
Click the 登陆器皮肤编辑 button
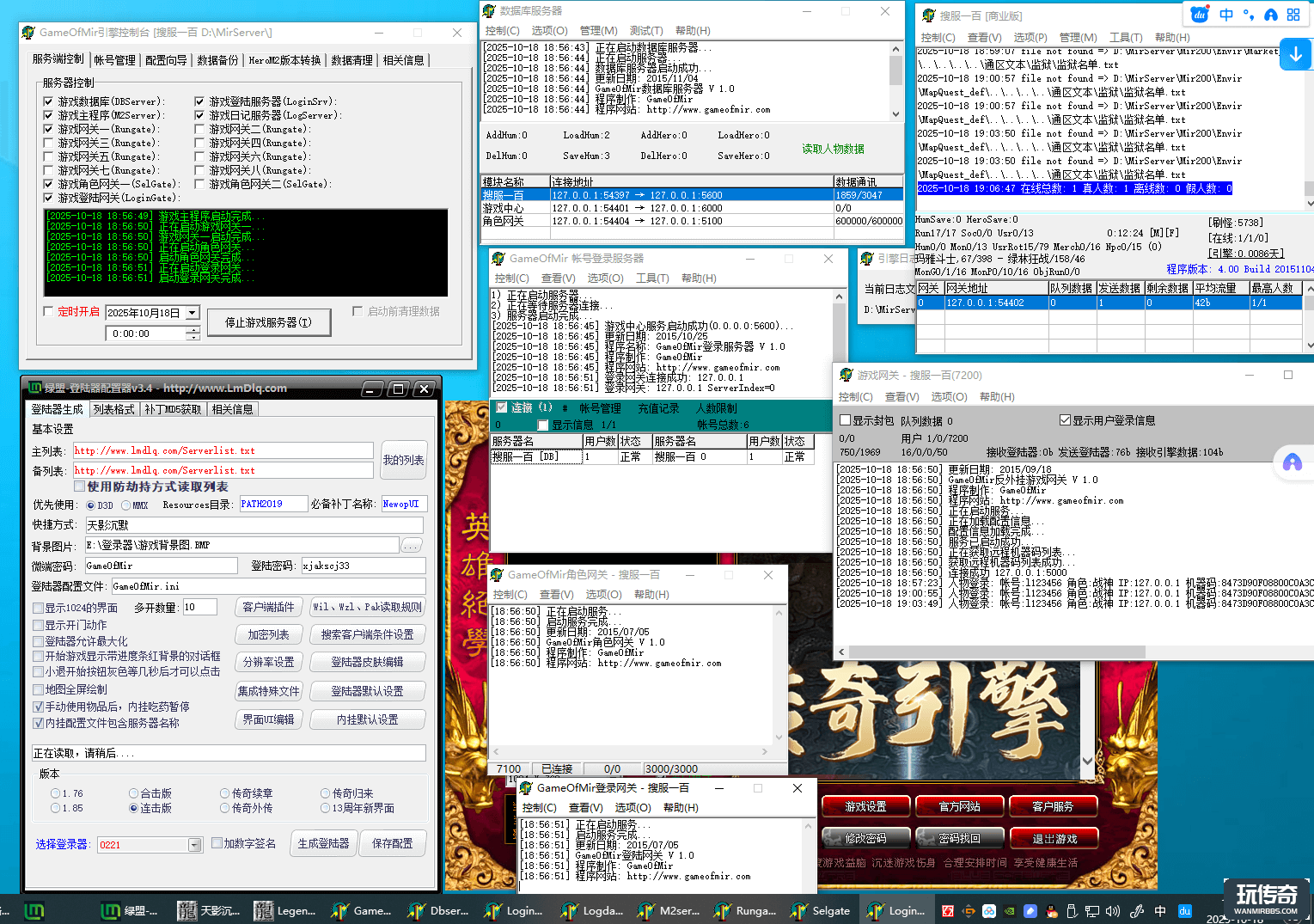(367, 662)
